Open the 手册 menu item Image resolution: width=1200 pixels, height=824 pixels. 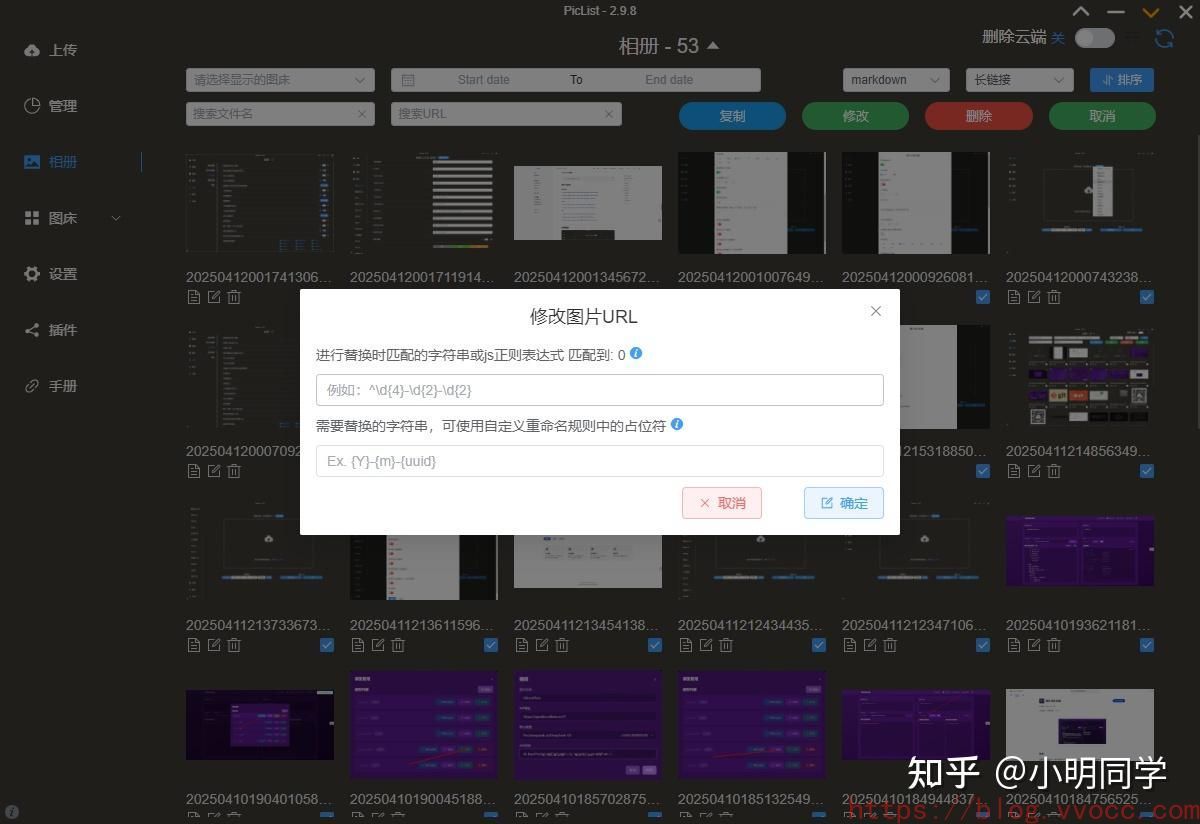coord(62,386)
